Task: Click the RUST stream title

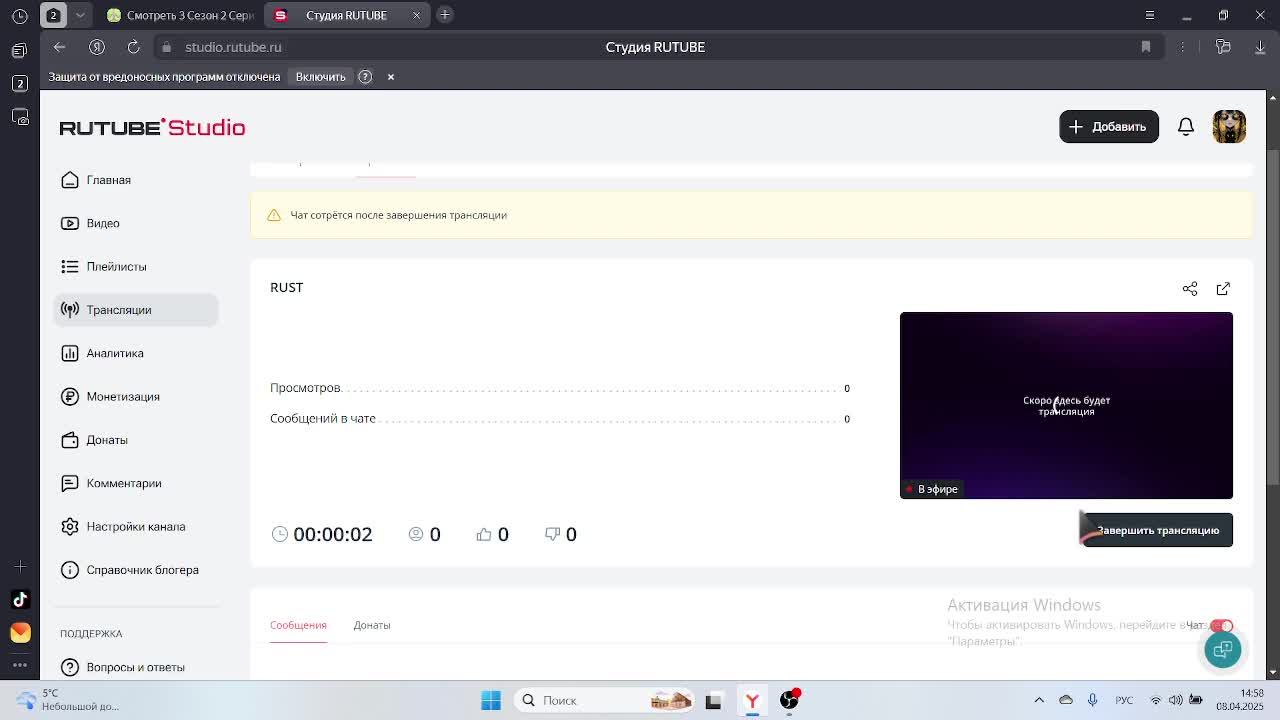Action: (x=286, y=287)
